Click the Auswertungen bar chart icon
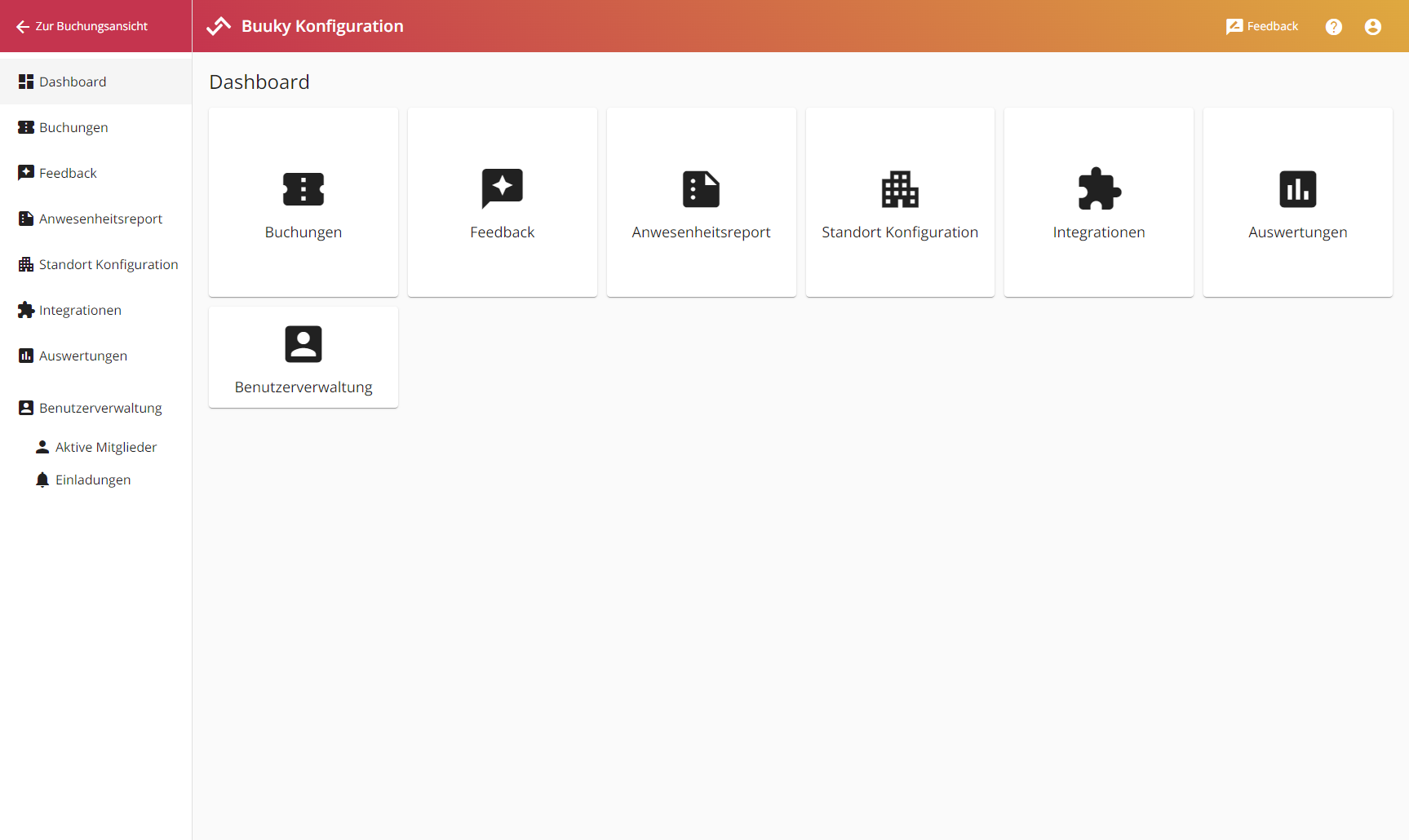The image size is (1409, 840). [x=1298, y=189]
